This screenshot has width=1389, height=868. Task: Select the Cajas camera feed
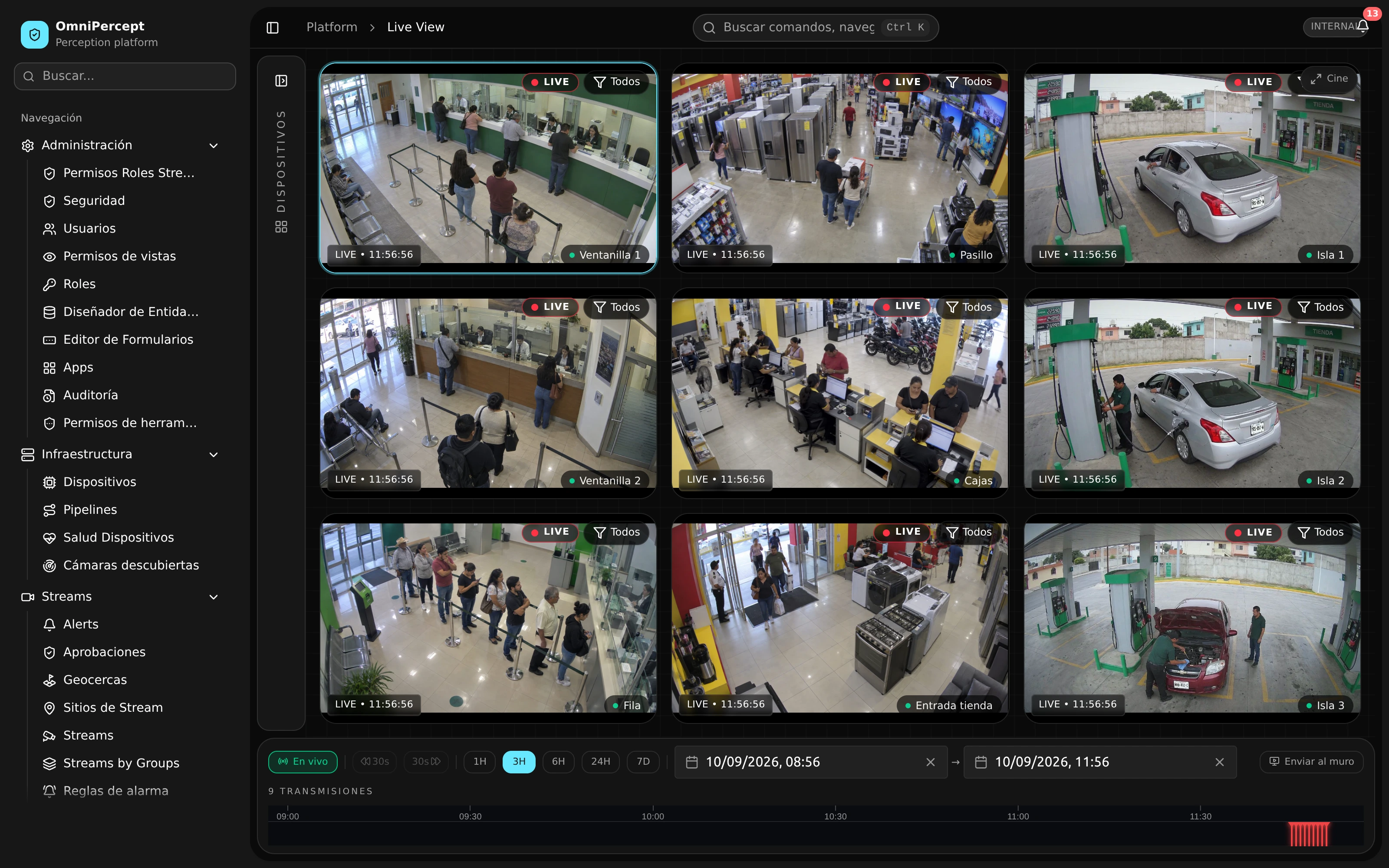click(840, 393)
